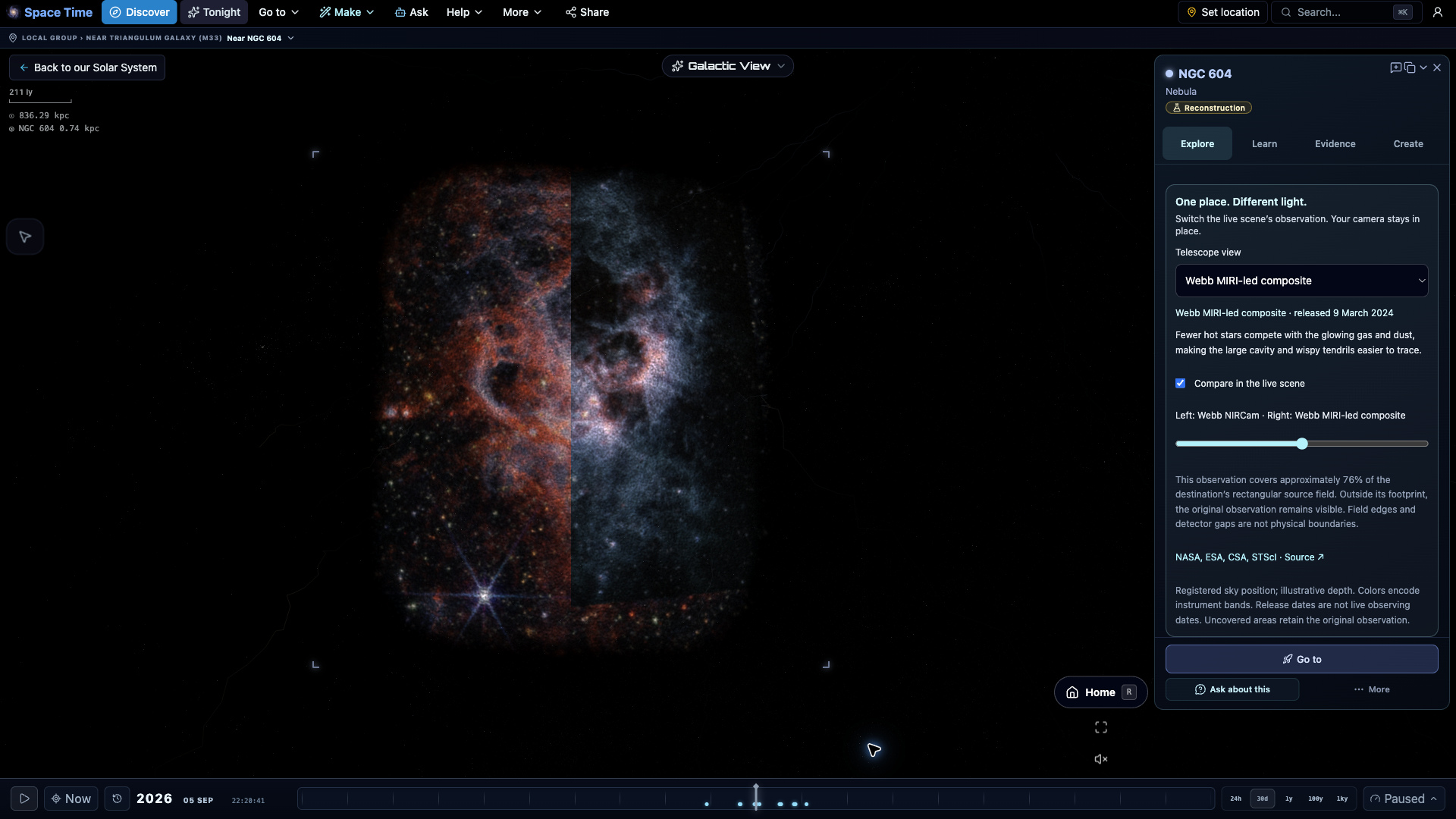
Task: Click the Reconstruction badge
Action: pyautogui.click(x=1209, y=108)
